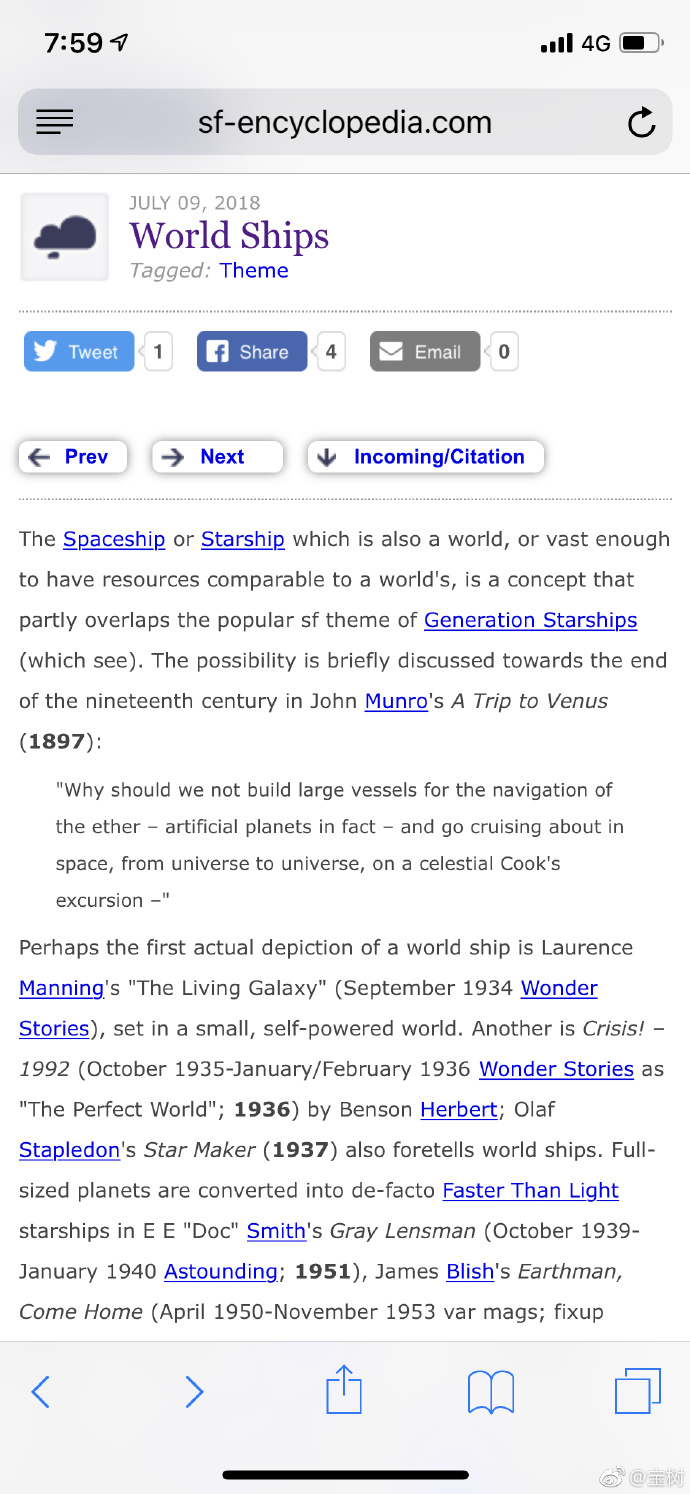
Task: Follow the Generation Starships link
Action: click(x=530, y=620)
